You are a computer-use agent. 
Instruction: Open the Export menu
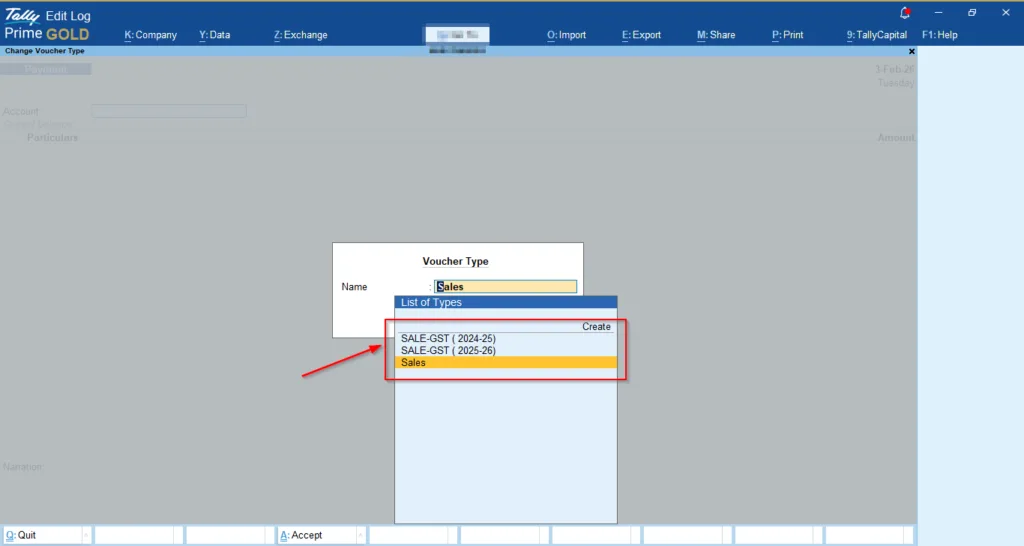(641, 35)
